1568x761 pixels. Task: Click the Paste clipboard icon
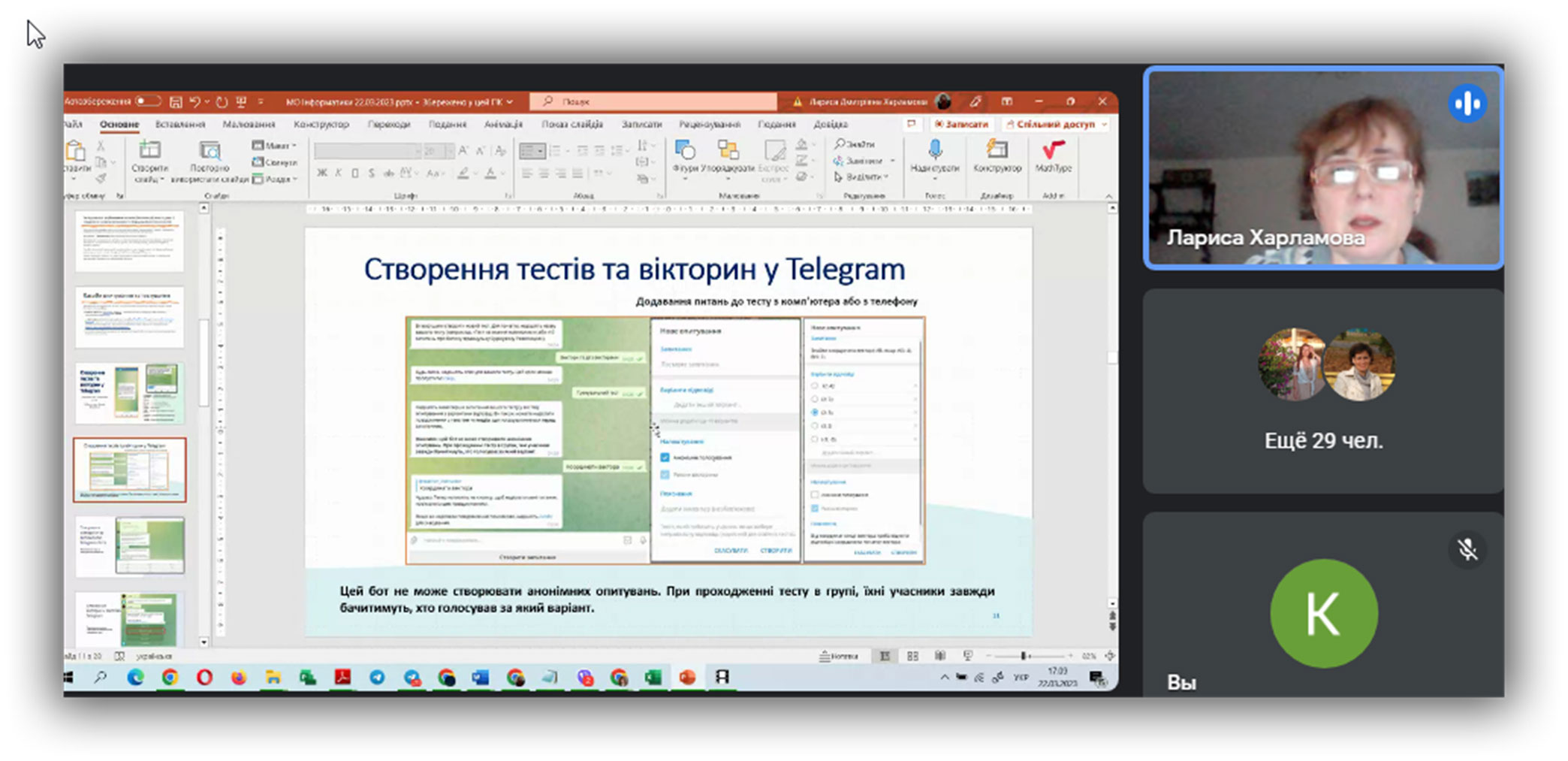click(76, 152)
